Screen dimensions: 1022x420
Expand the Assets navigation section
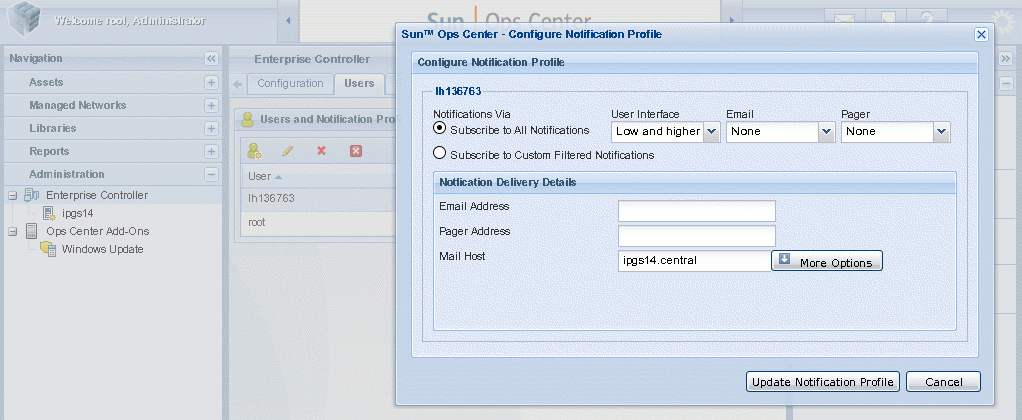point(211,82)
